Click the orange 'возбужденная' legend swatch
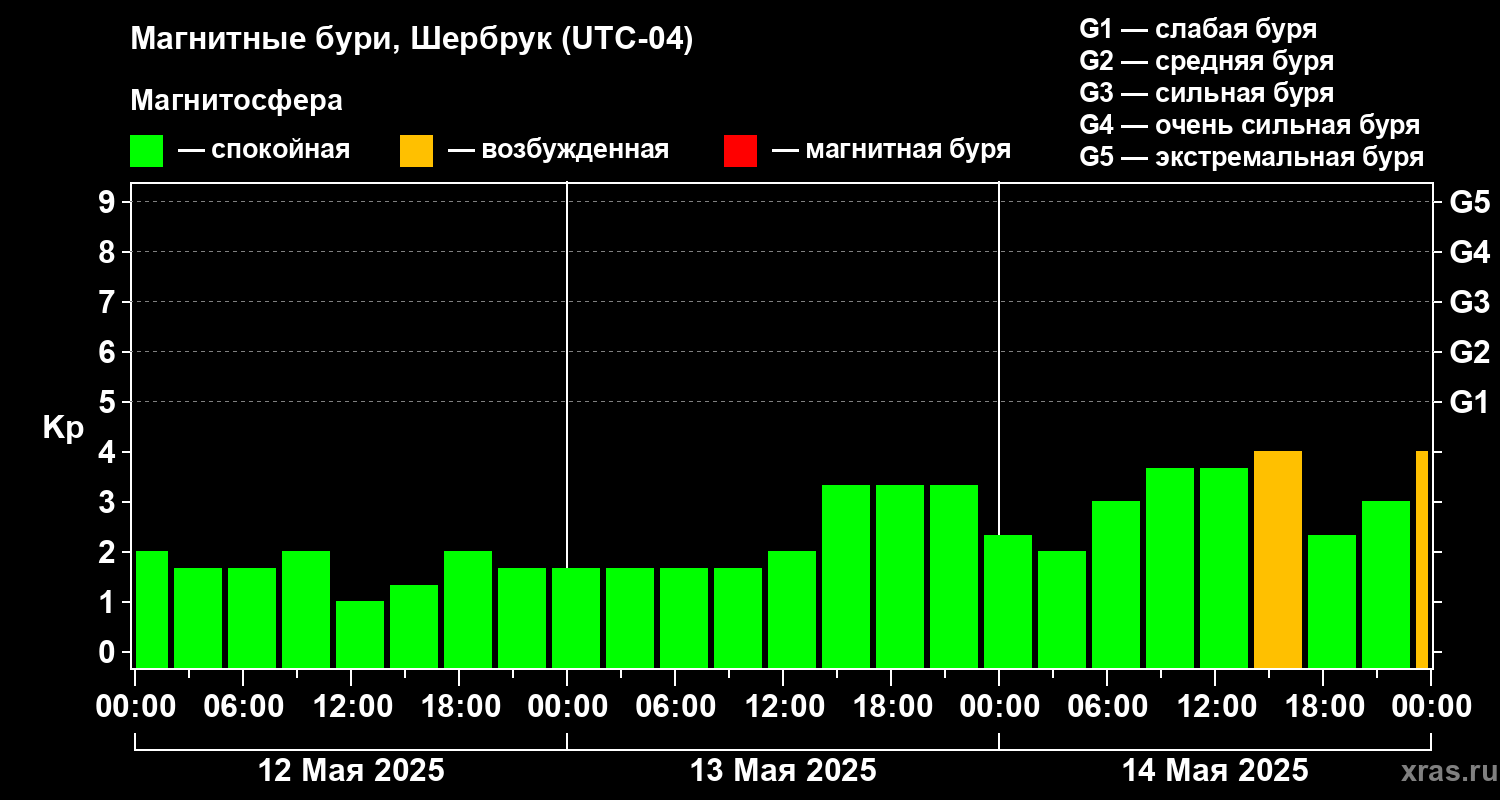This screenshot has width=1500, height=800. pos(416,151)
